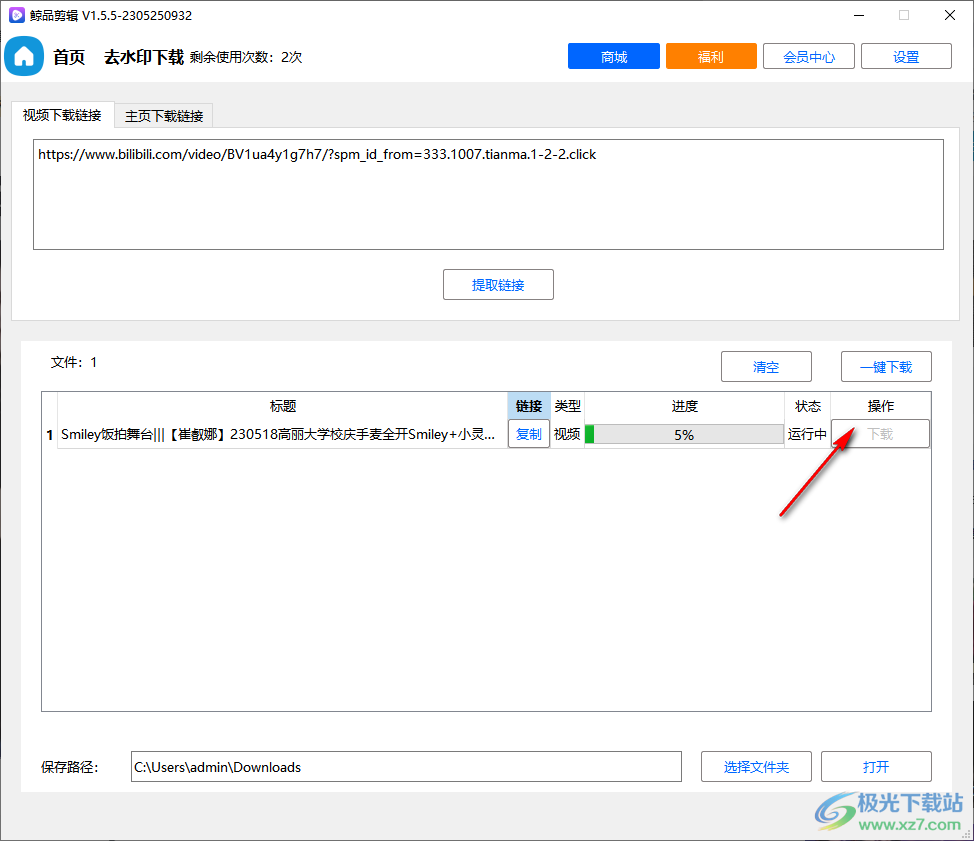Select the 进度 column header
This screenshot has width=974, height=841.
tap(684, 406)
